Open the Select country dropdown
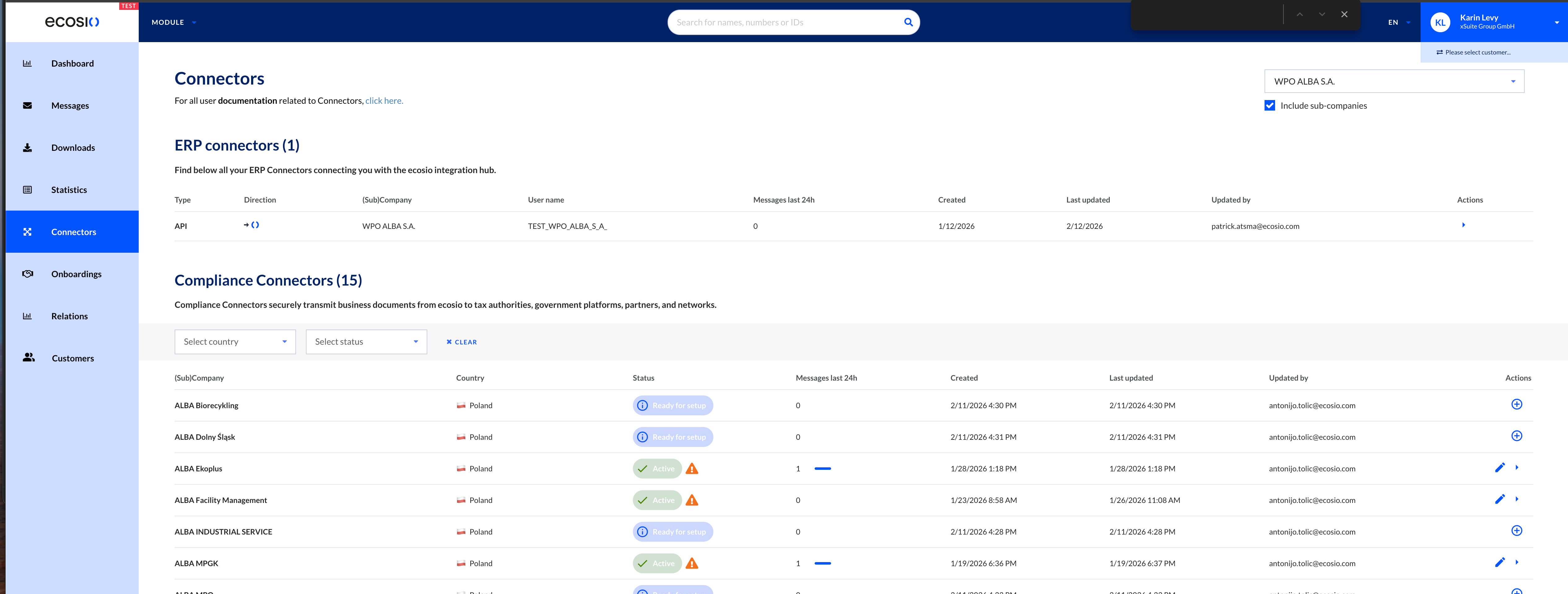 tap(235, 342)
